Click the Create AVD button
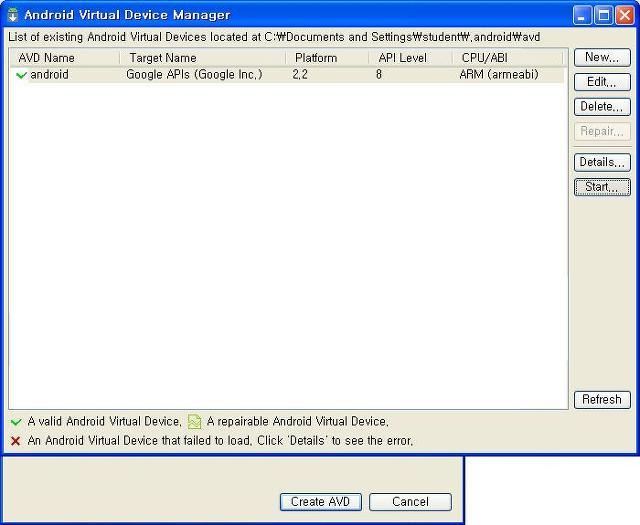640x525 pixels. click(320, 502)
